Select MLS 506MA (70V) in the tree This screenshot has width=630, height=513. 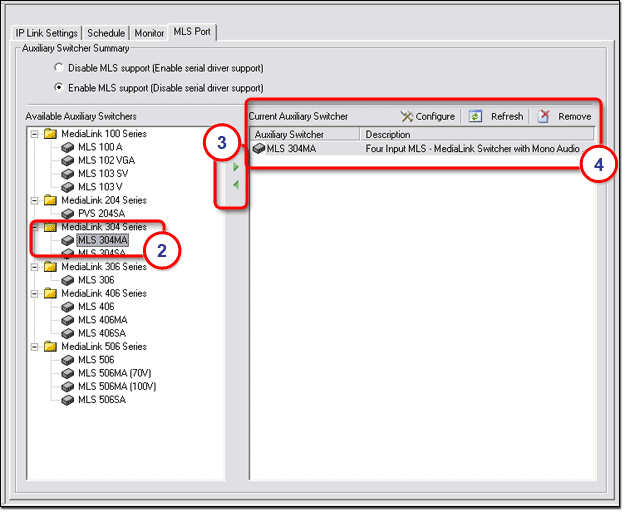click(x=116, y=373)
